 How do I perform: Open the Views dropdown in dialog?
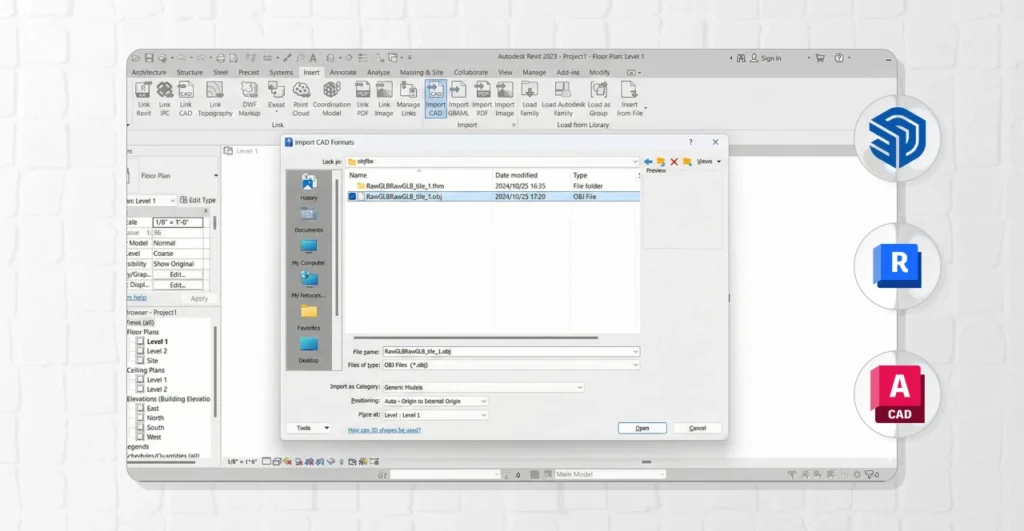709,161
